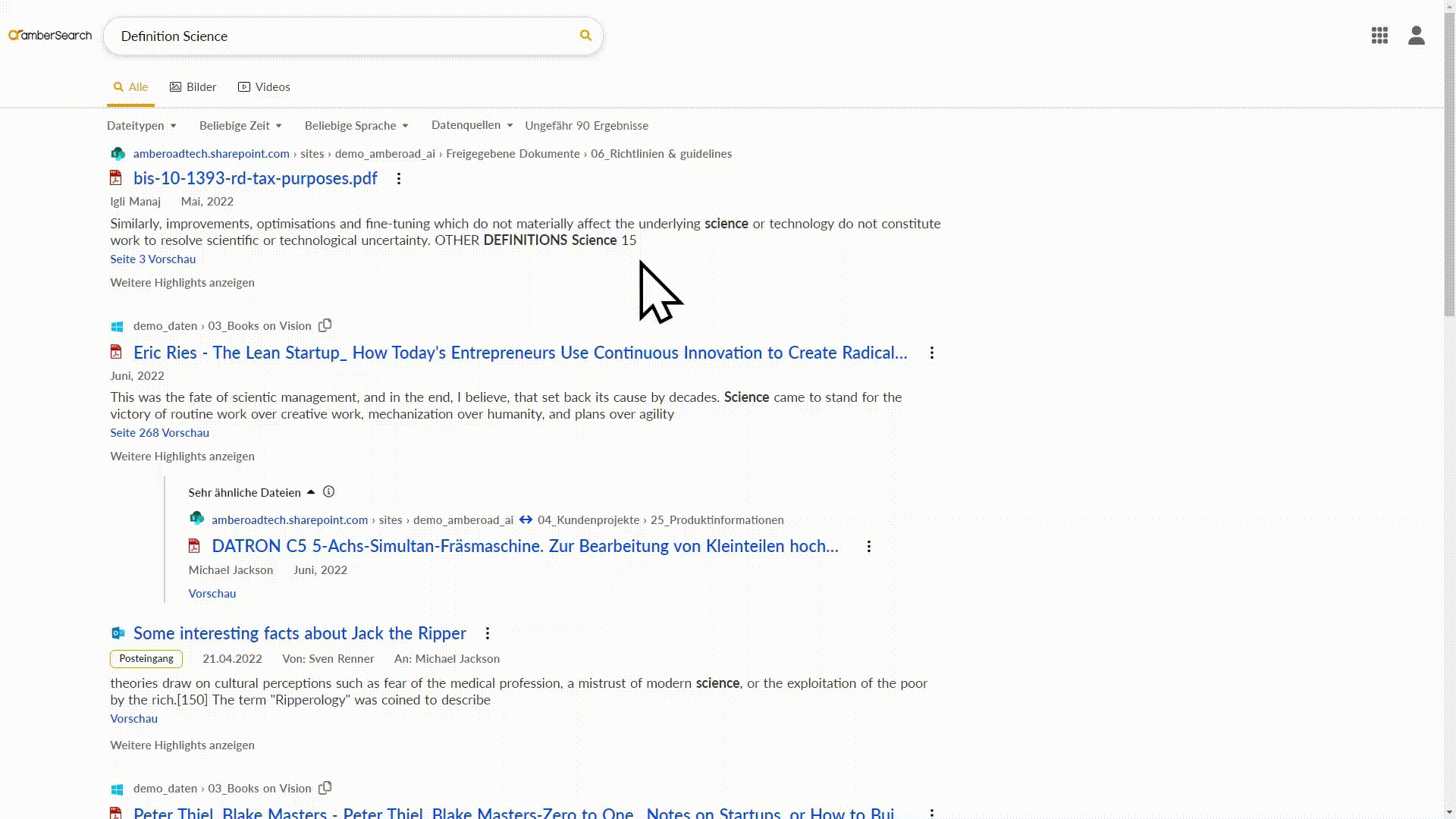The width and height of the screenshot is (1456, 819).
Task: Open the Beliebige Zeit dropdown
Action: [240, 126]
